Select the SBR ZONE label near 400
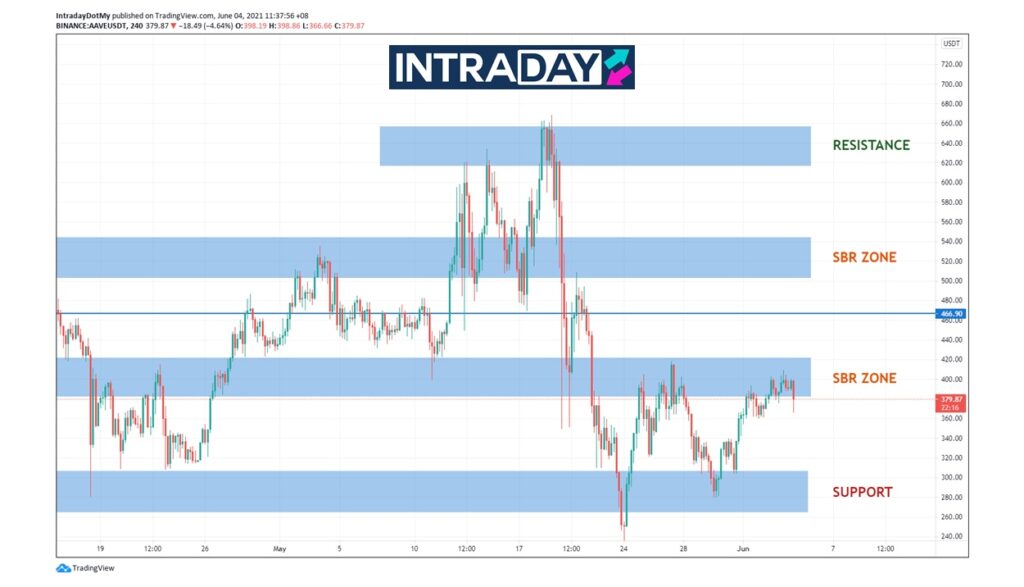The width and height of the screenshot is (1024, 587). click(864, 378)
